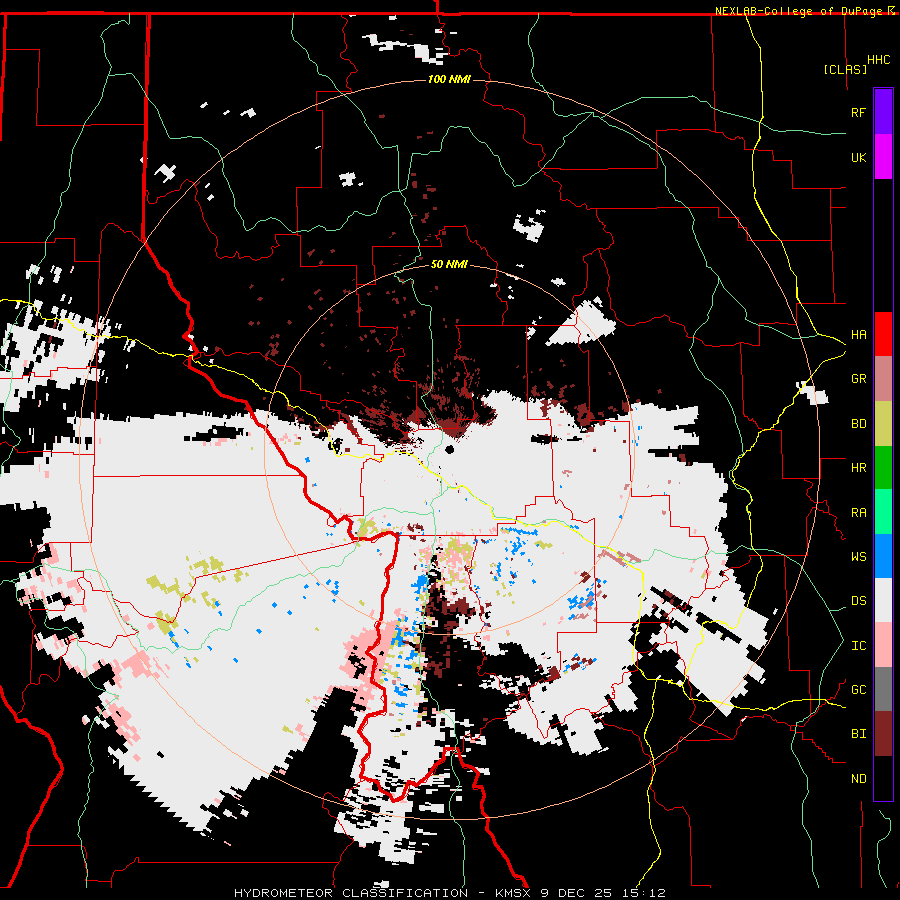Click the "[CLAS]" units label
This screenshot has width=900, height=900.
click(x=845, y=69)
